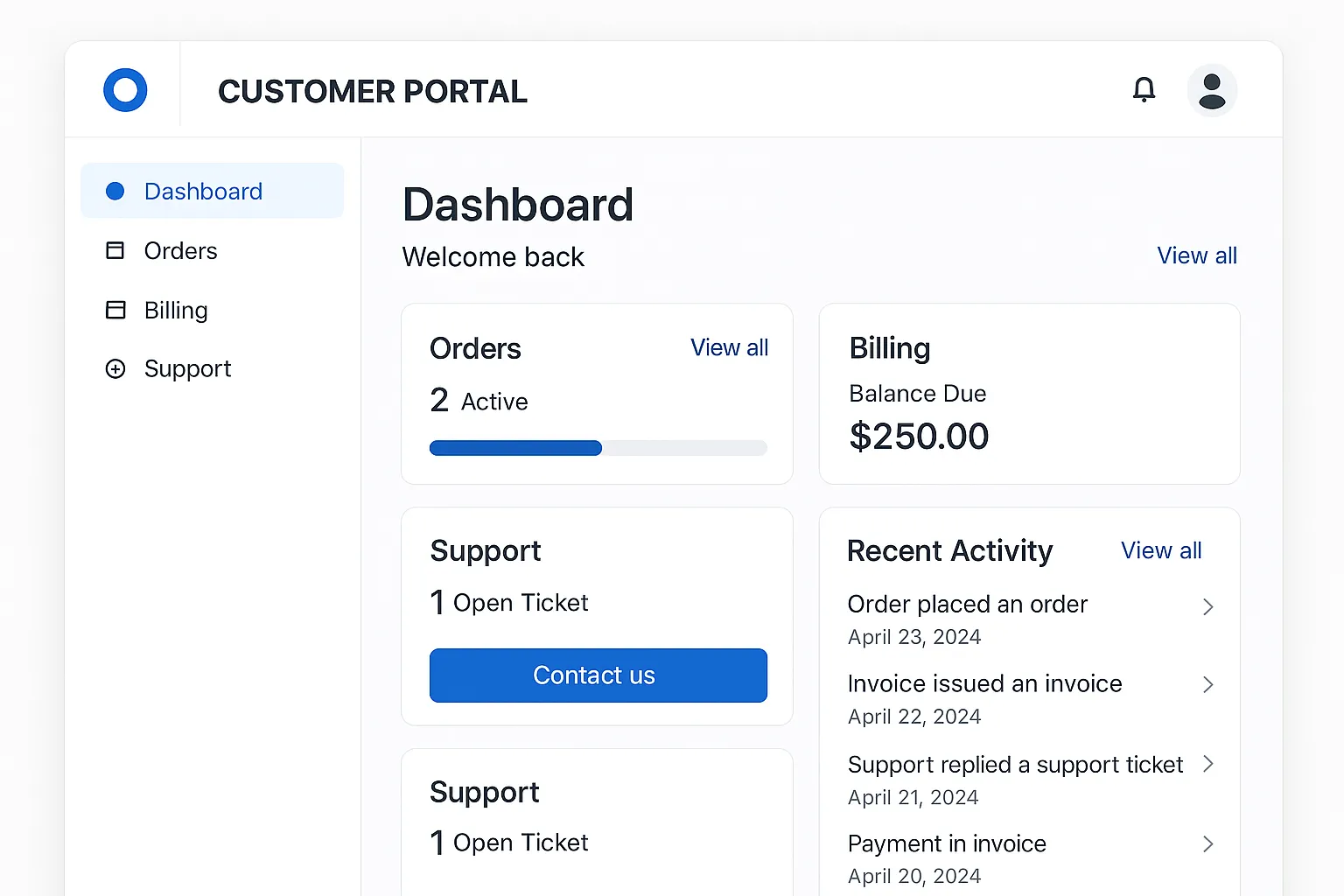Select the Billing icon in sidebar
The width and height of the screenshot is (1344, 896).
pos(115,310)
